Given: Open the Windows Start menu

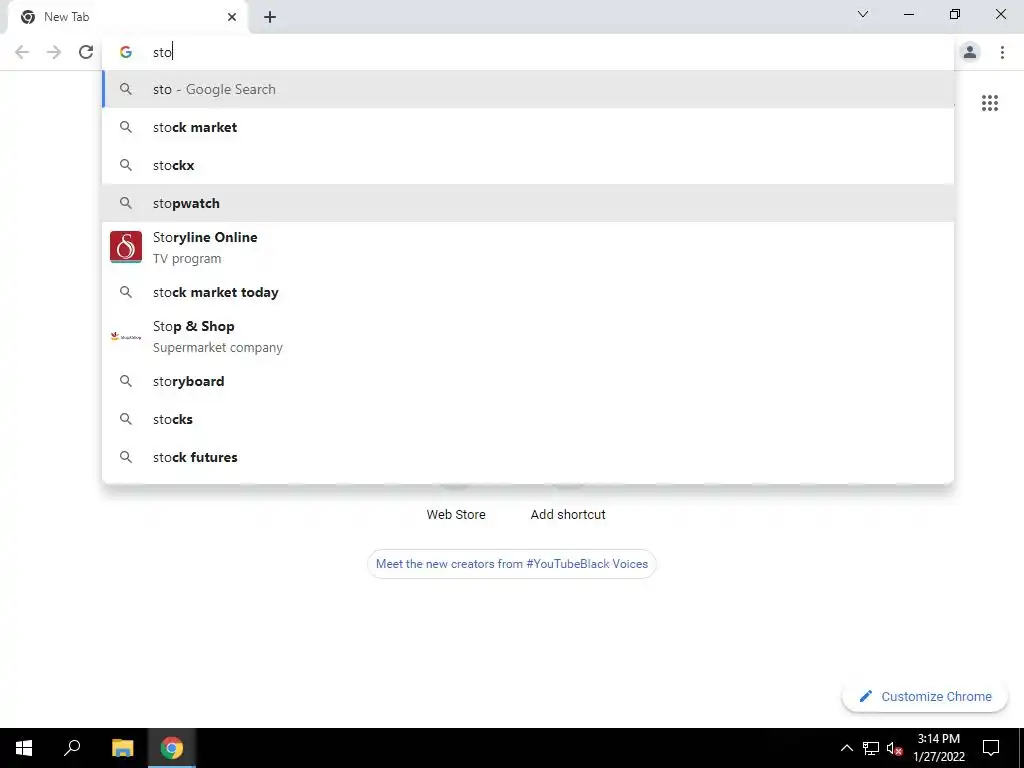Looking at the screenshot, I should click(24, 748).
